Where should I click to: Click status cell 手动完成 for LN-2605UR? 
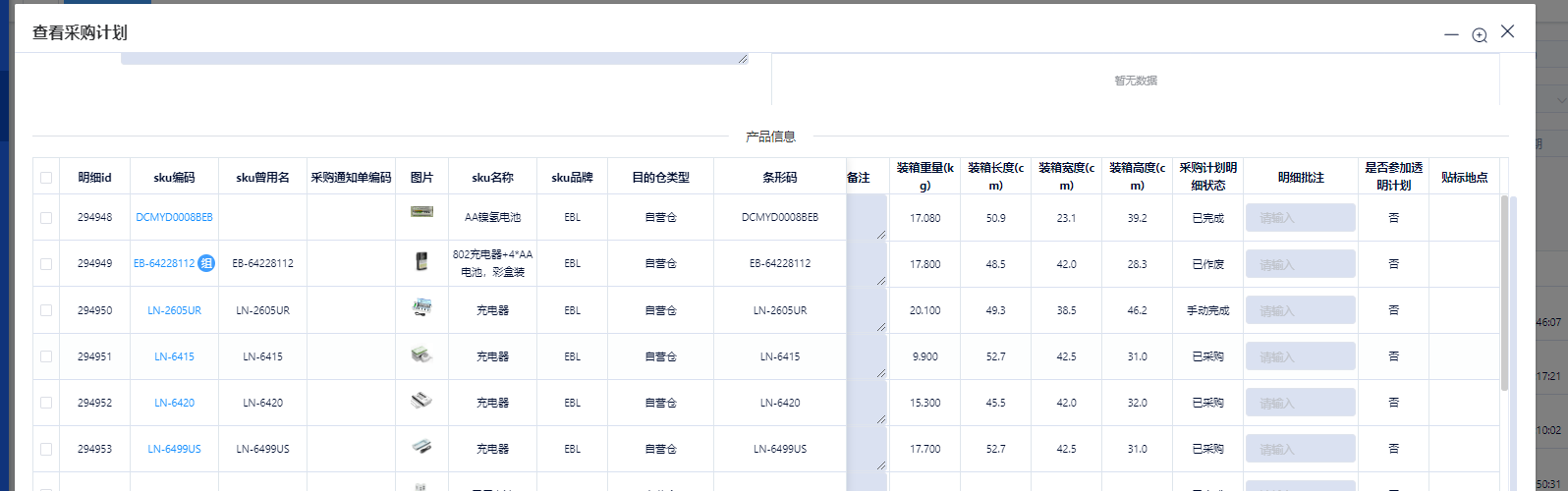pos(1207,310)
